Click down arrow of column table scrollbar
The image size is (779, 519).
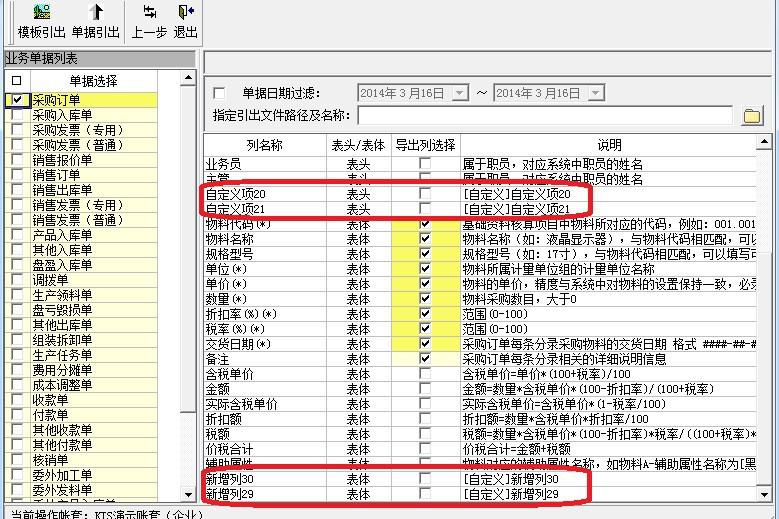pos(764,494)
